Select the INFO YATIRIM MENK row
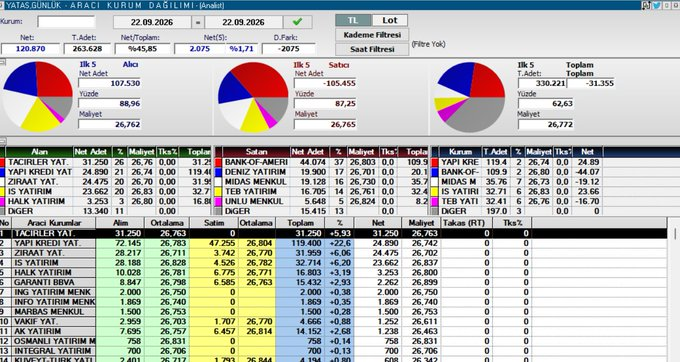 click(x=333, y=302)
